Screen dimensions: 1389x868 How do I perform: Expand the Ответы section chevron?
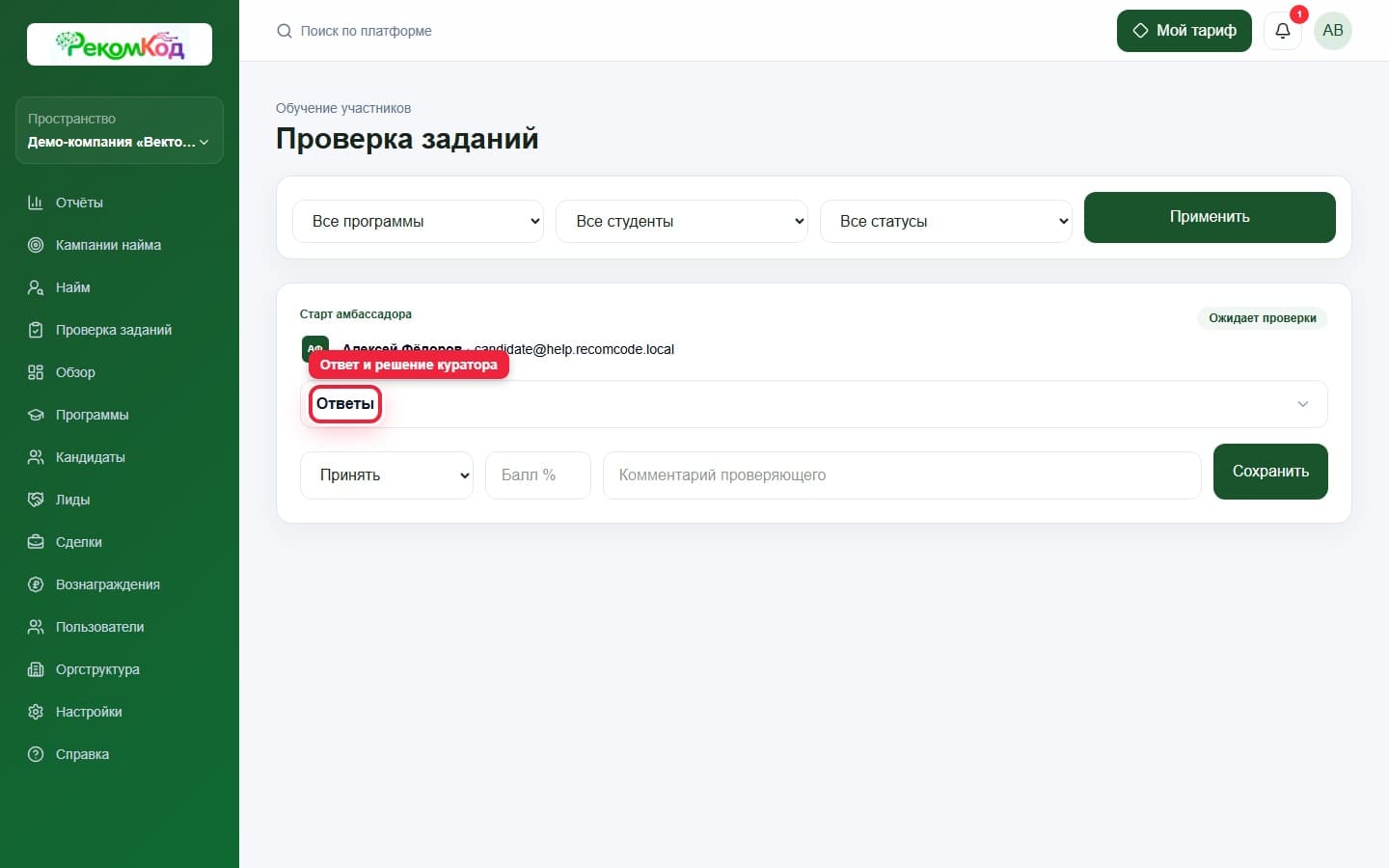(1303, 404)
